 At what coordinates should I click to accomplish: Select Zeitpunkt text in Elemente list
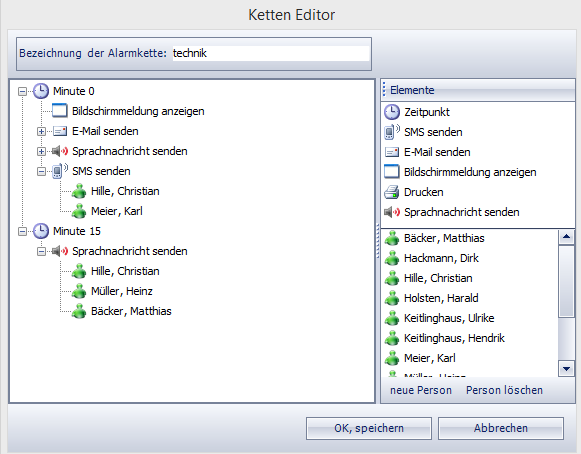pos(427,112)
